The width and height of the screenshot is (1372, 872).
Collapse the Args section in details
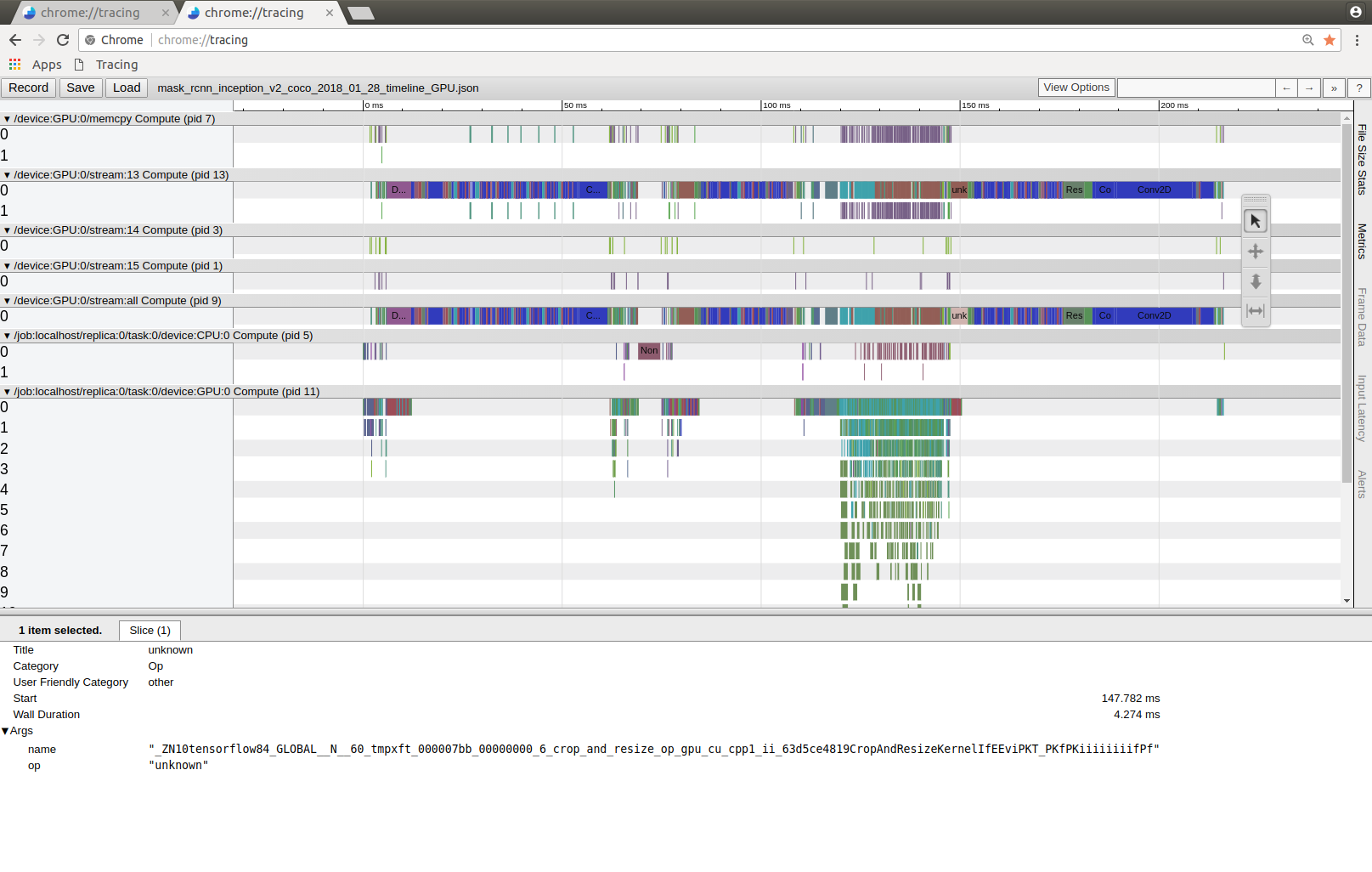click(5, 731)
